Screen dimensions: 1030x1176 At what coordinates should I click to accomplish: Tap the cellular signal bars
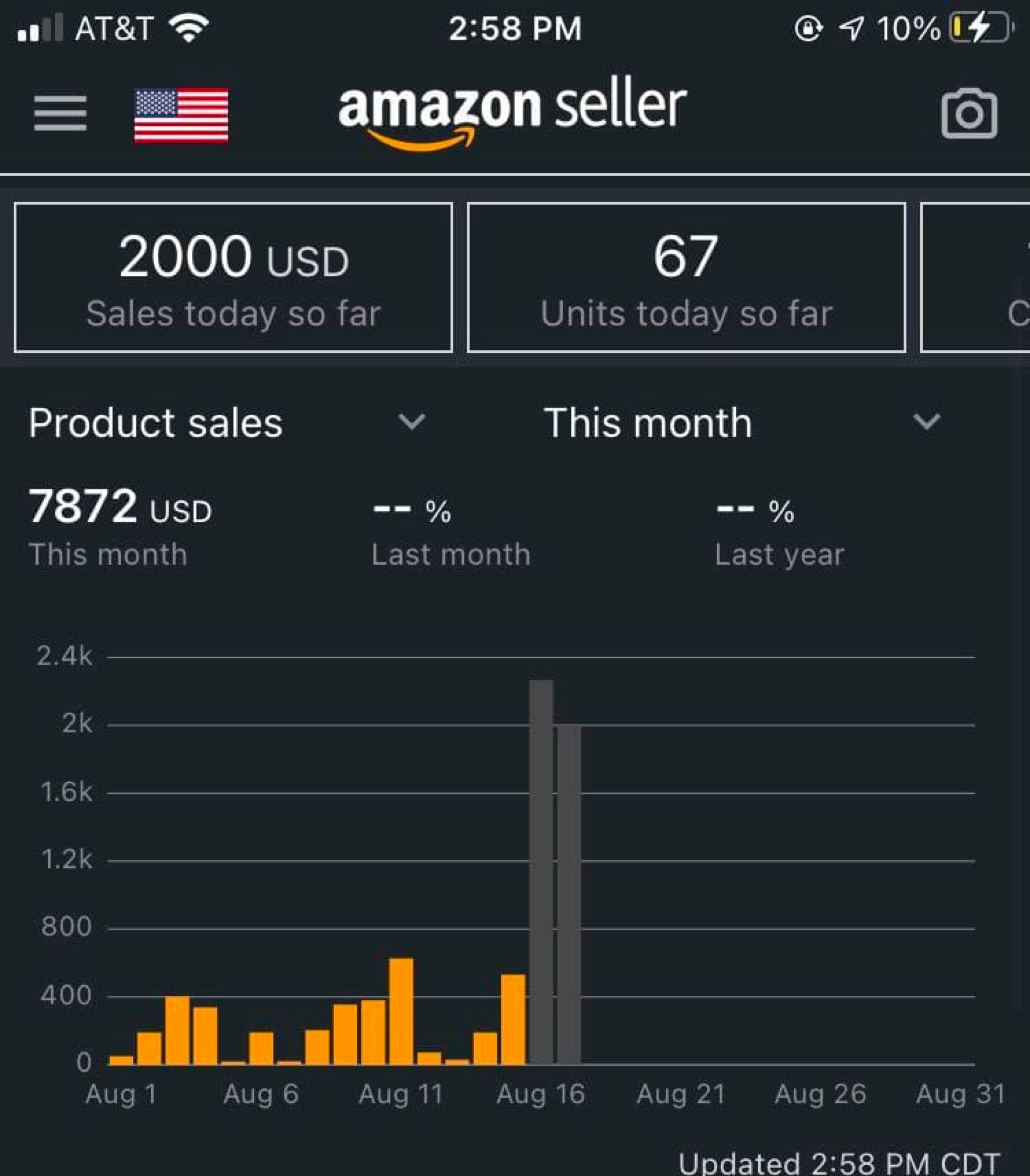tap(39, 27)
